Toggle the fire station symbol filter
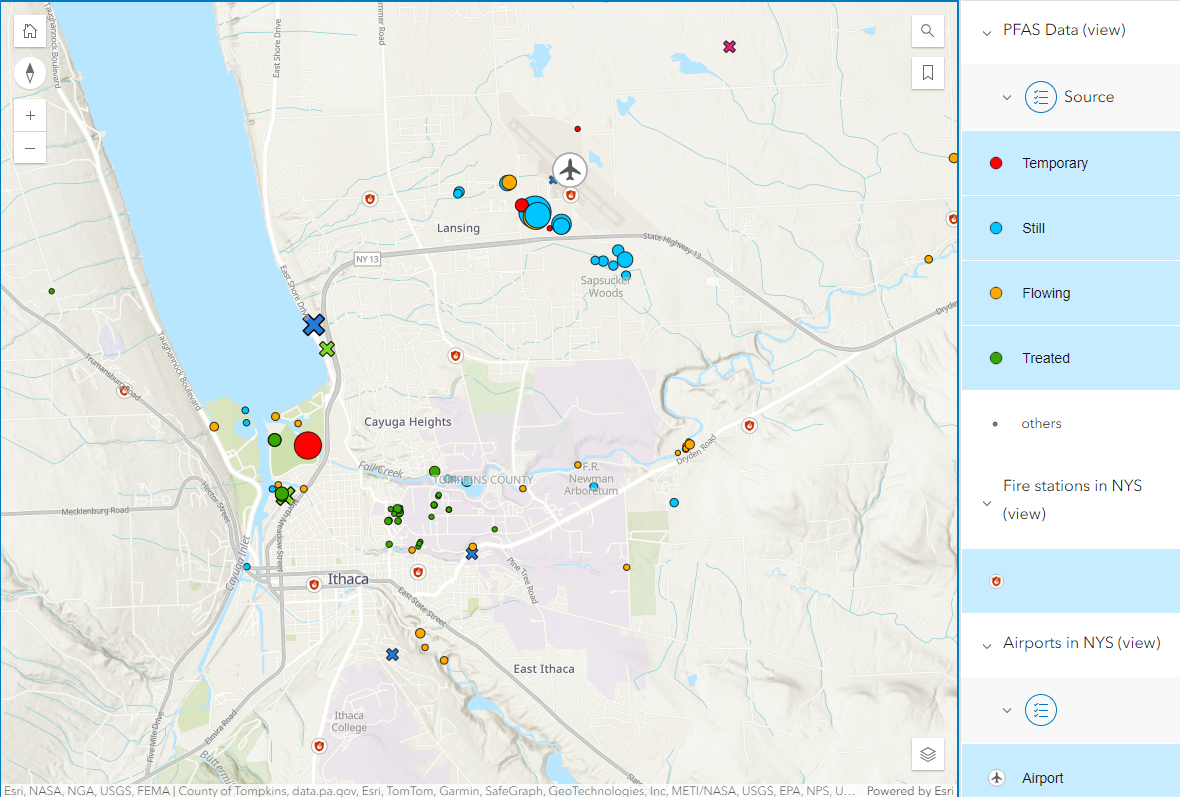1180x797 pixels. [x=996, y=580]
